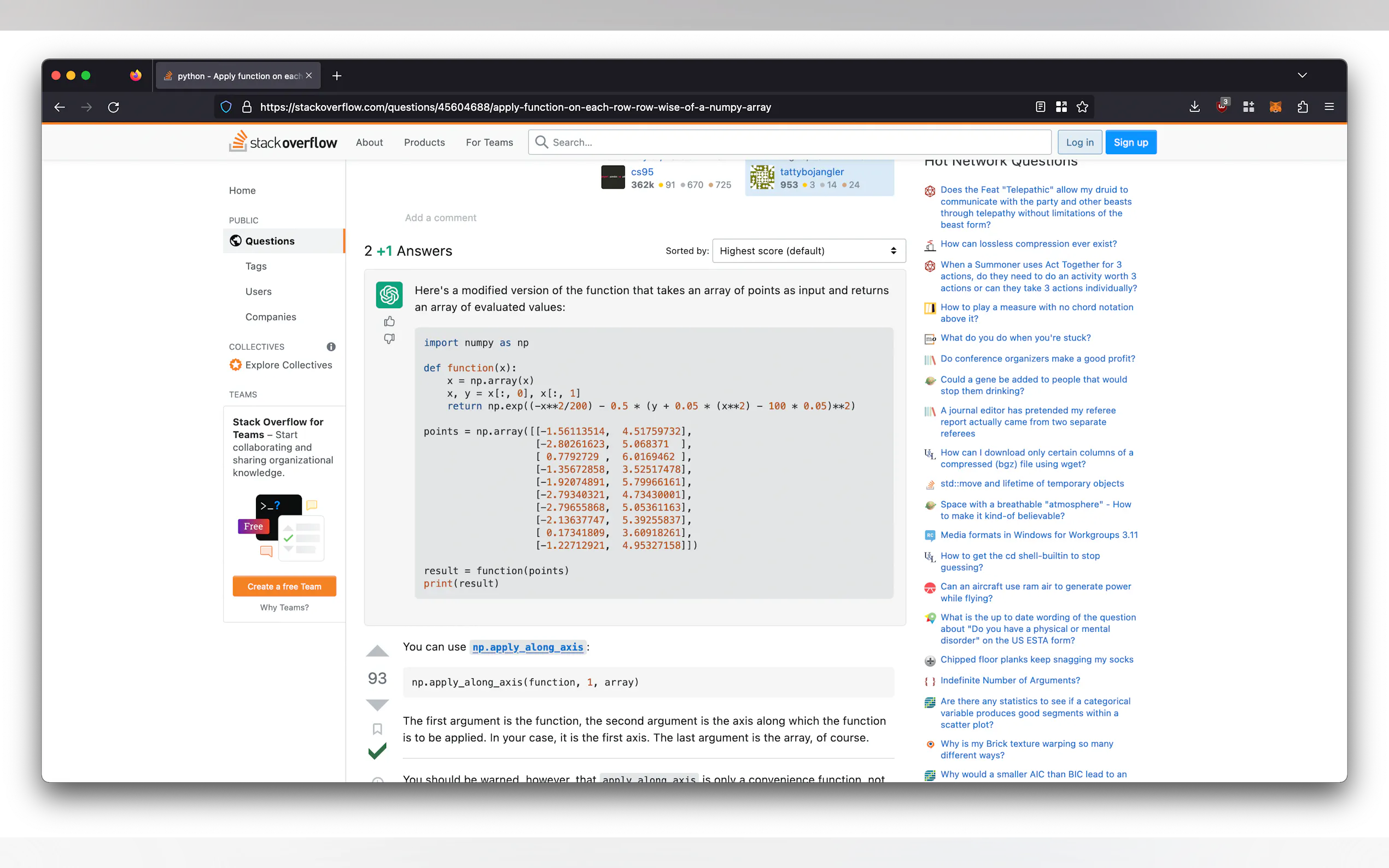Downvote the answer with score 93
1389x868 pixels.
click(377, 705)
